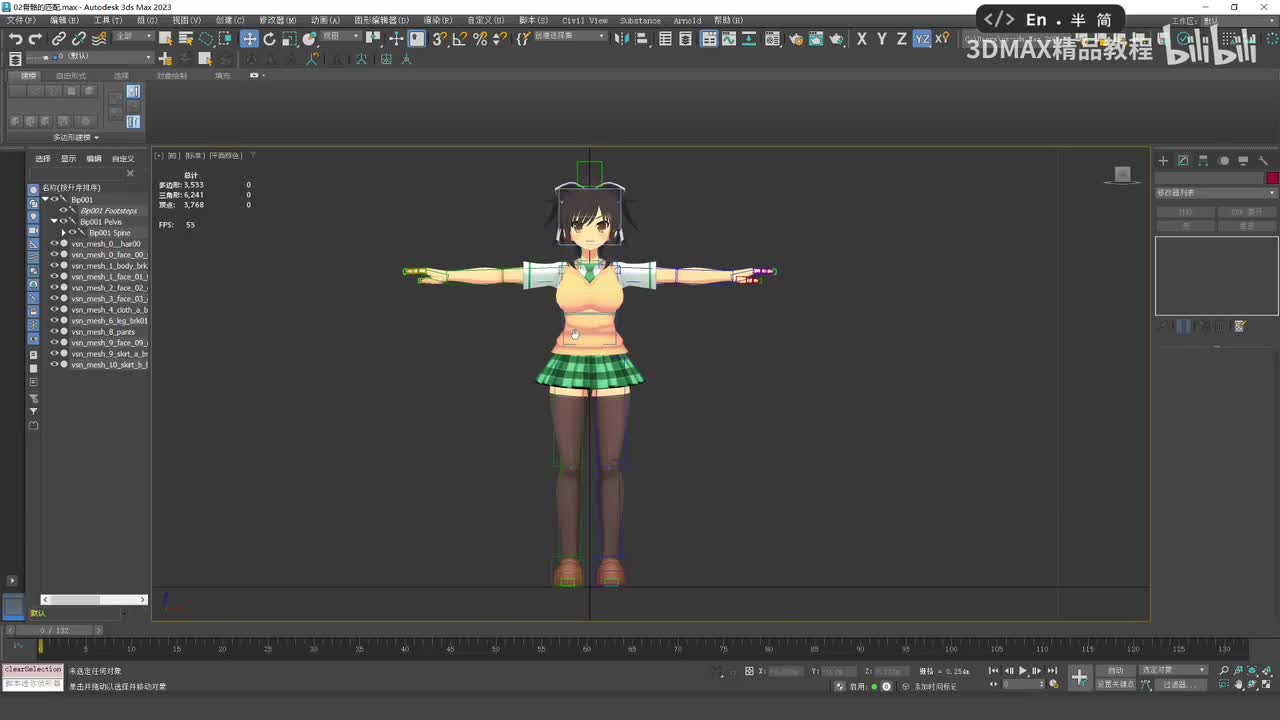Restrict the axis to X
This screenshot has width=1280, height=720.
(x=862, y=39)
